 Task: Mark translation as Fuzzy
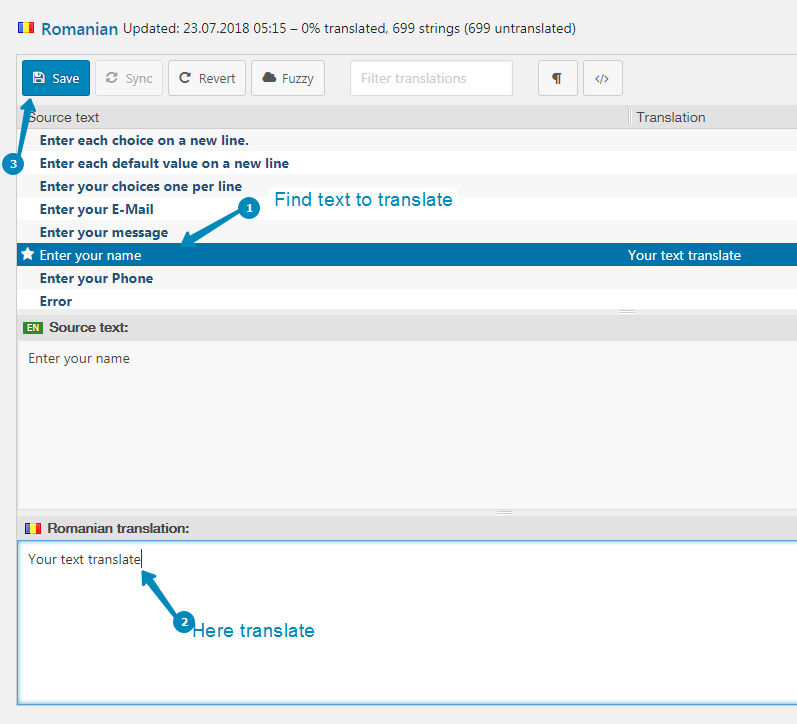288,78
